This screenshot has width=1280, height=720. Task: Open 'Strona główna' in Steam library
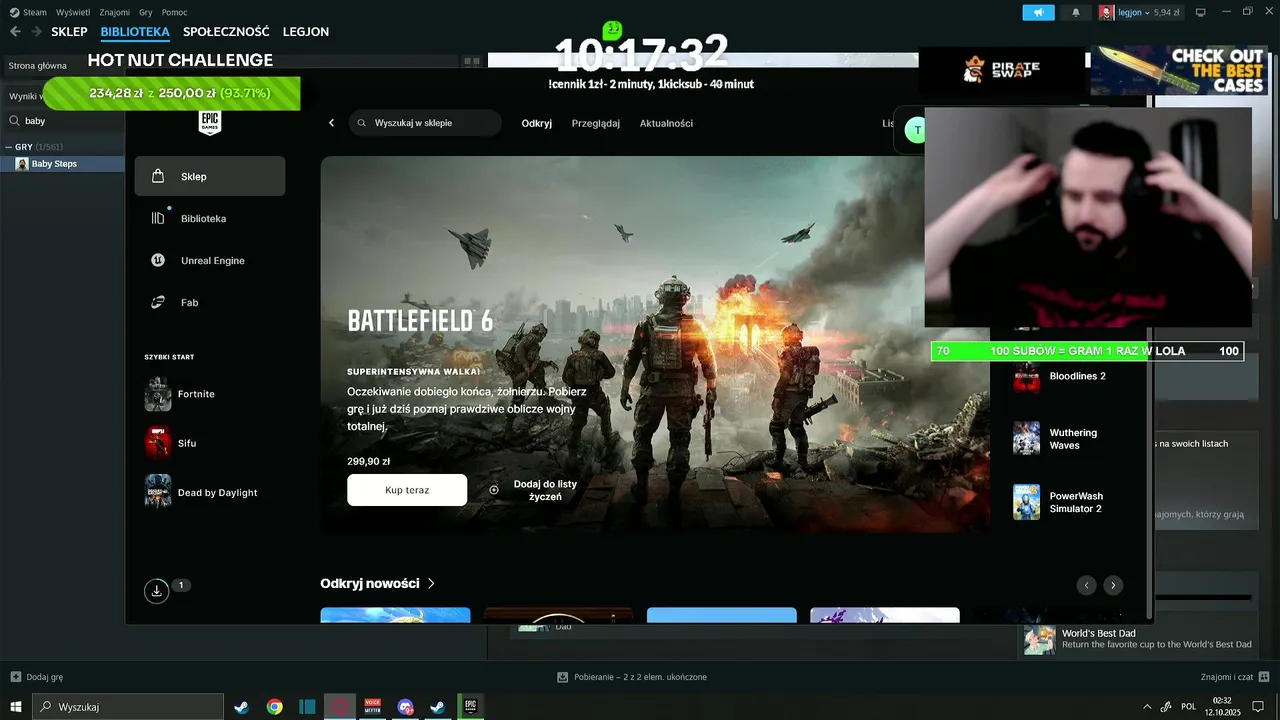coord(38,65)
